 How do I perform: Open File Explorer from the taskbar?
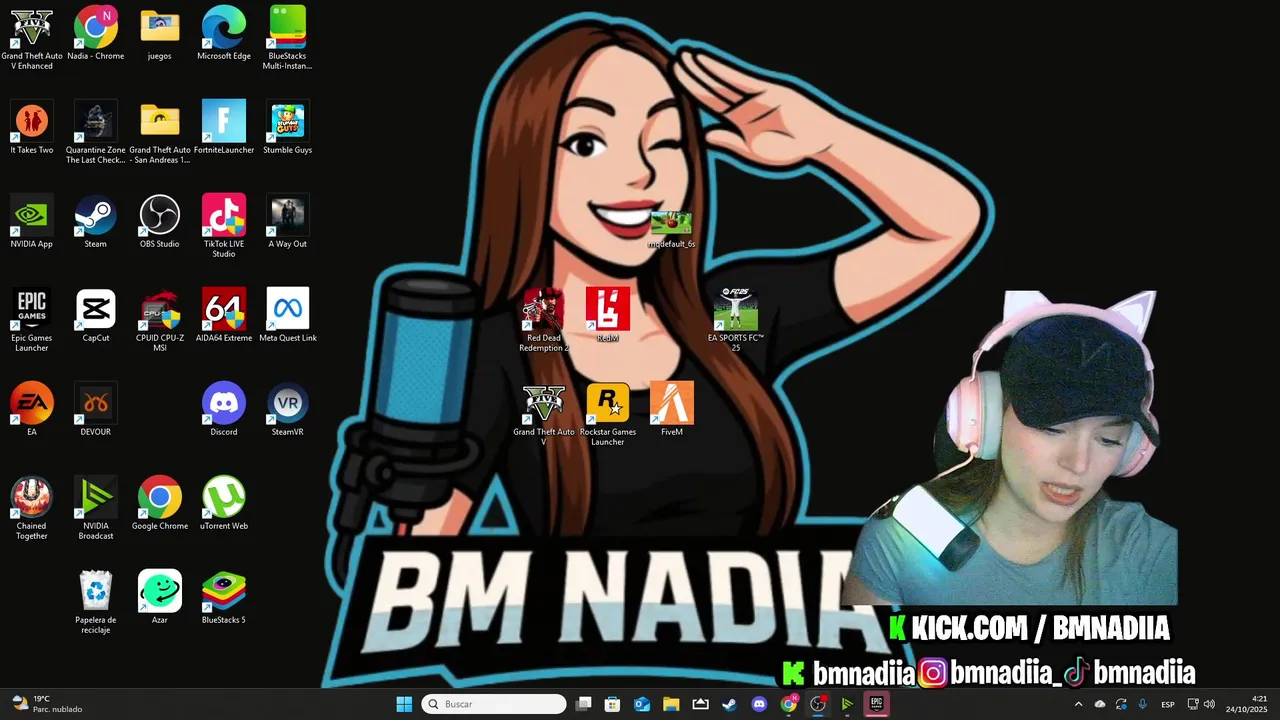pos(671,704)
